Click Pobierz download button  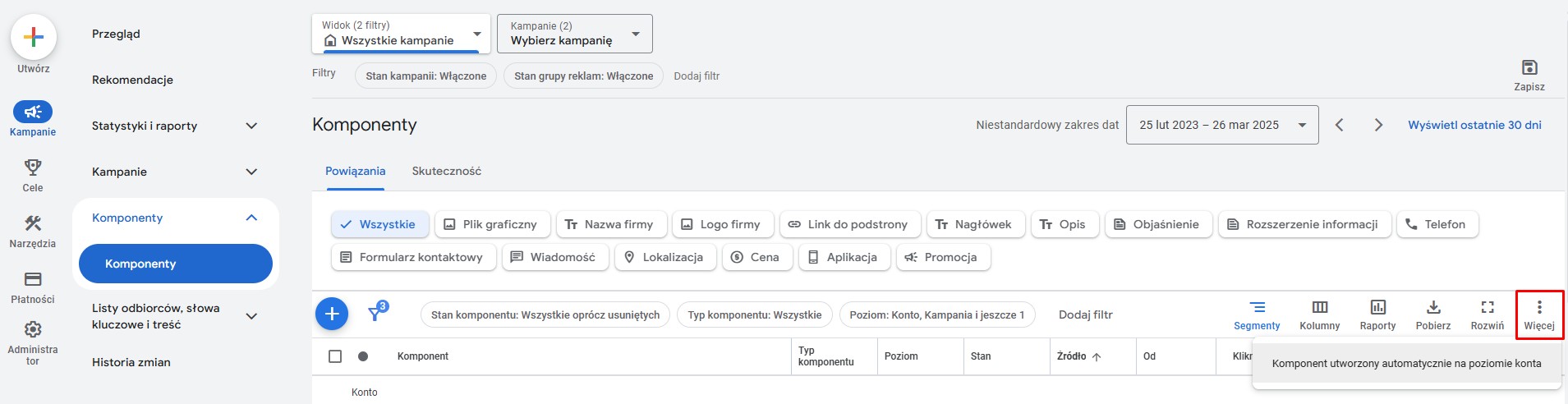point(1433,314)
